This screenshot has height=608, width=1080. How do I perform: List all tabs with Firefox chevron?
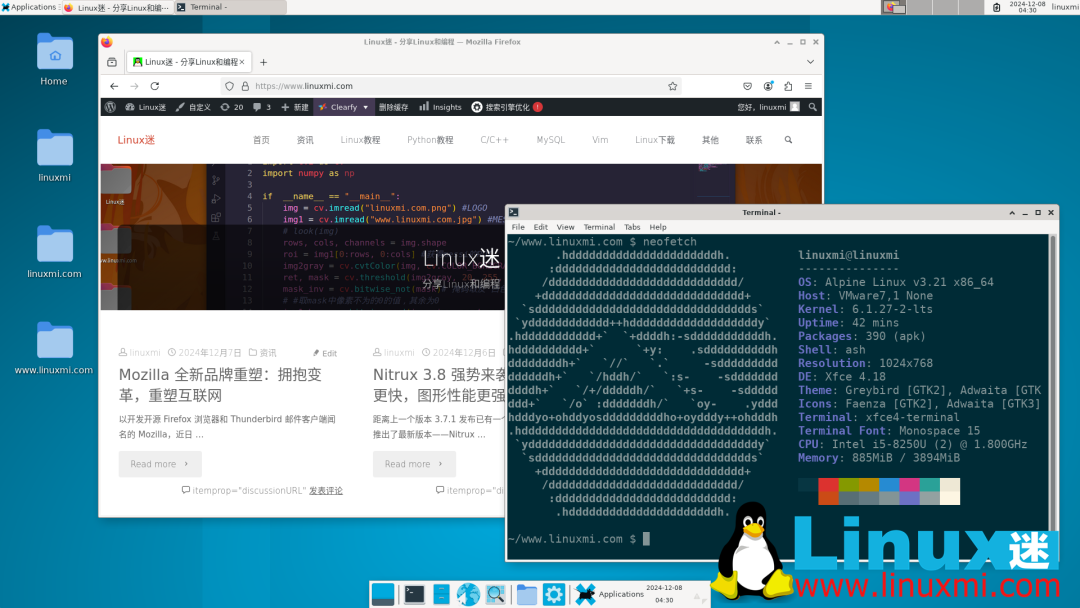pyautogui.click(x=810, y=62)
